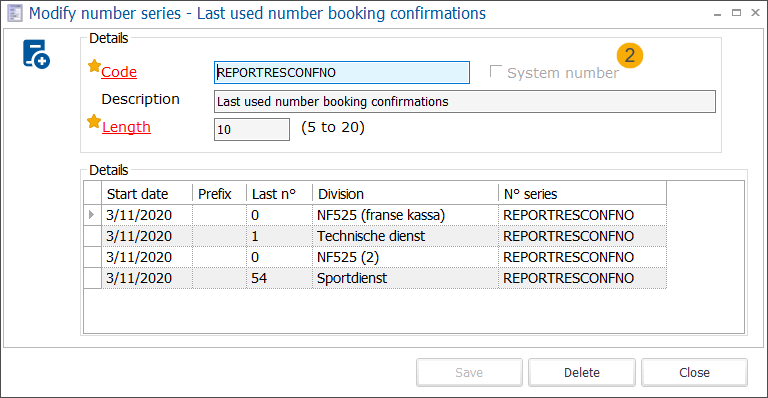The width and height of the screenshot is (768, 398).
Task: Click N° series cell of Technische dienst row
Action: coord(582,236)
